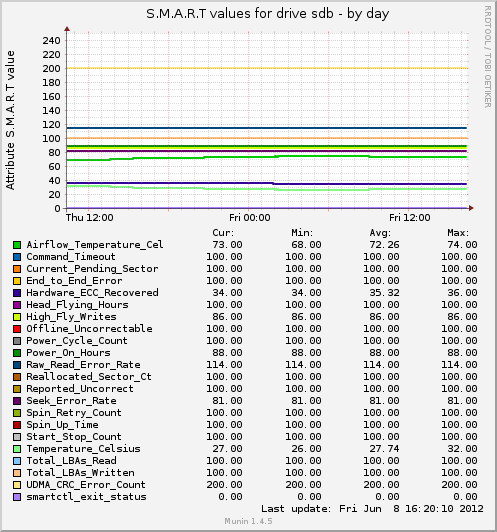The width and height of the screenshot is (497, 532).
Task: Click the Temperature_Celsius light green swatch
Action: click(x=17, y=449)
